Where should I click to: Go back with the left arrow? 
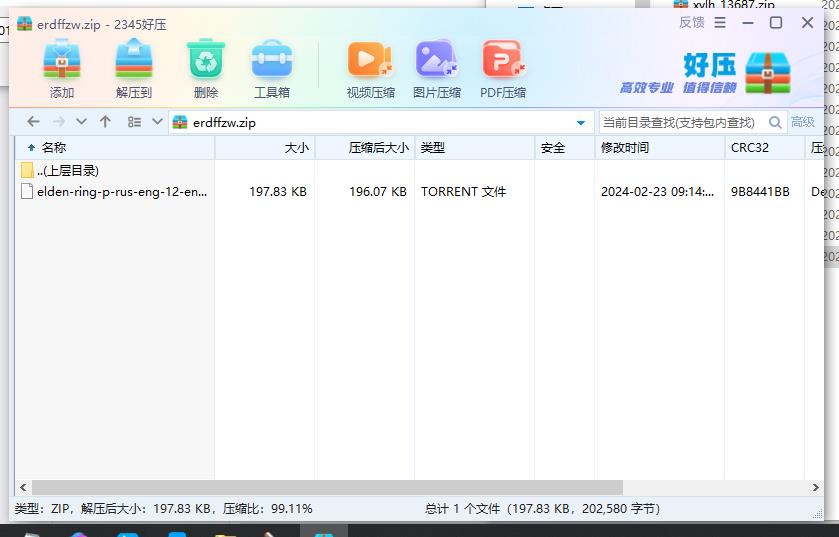(33, 122)
